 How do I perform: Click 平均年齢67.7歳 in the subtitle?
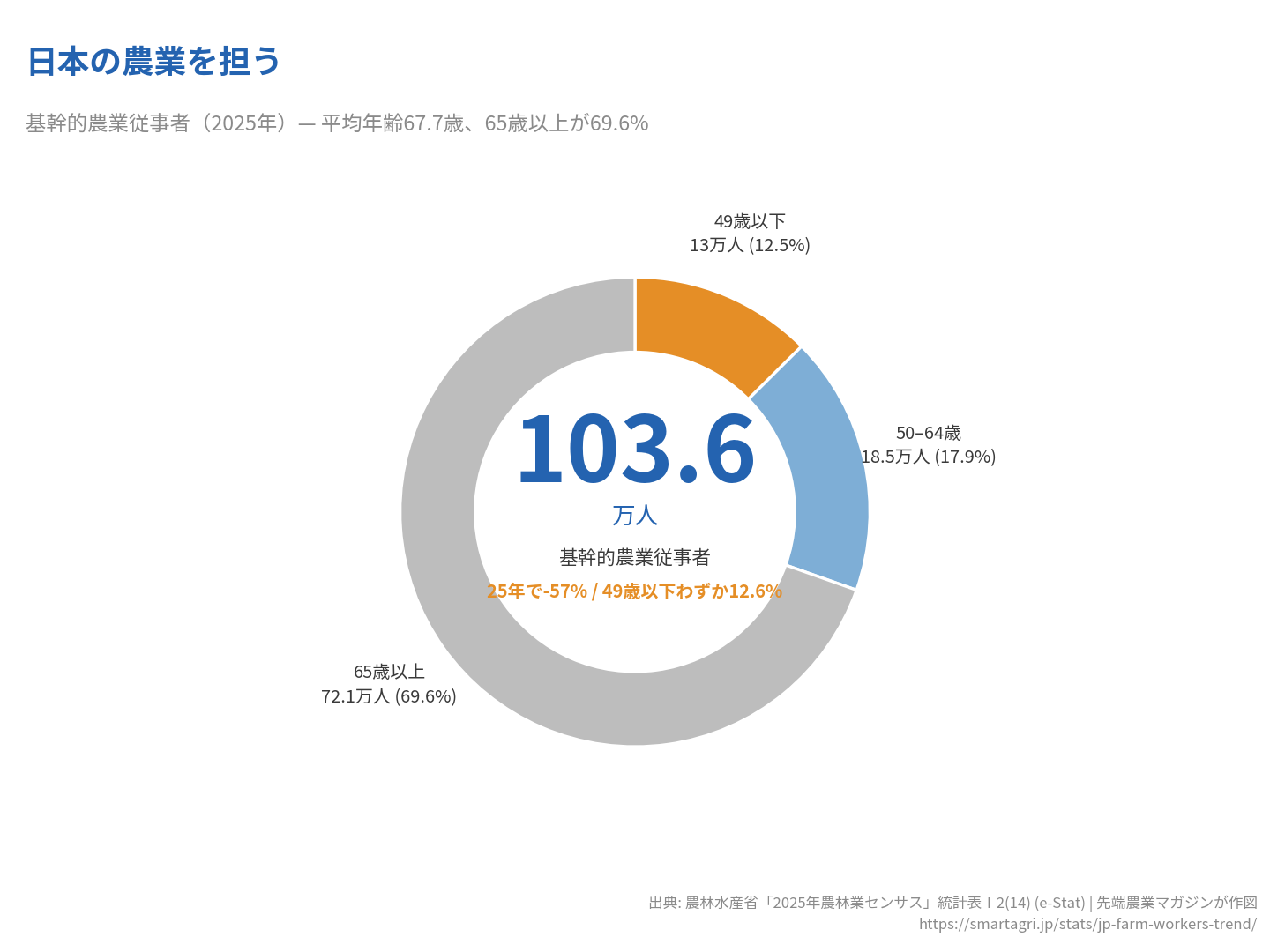pos(392,123)
